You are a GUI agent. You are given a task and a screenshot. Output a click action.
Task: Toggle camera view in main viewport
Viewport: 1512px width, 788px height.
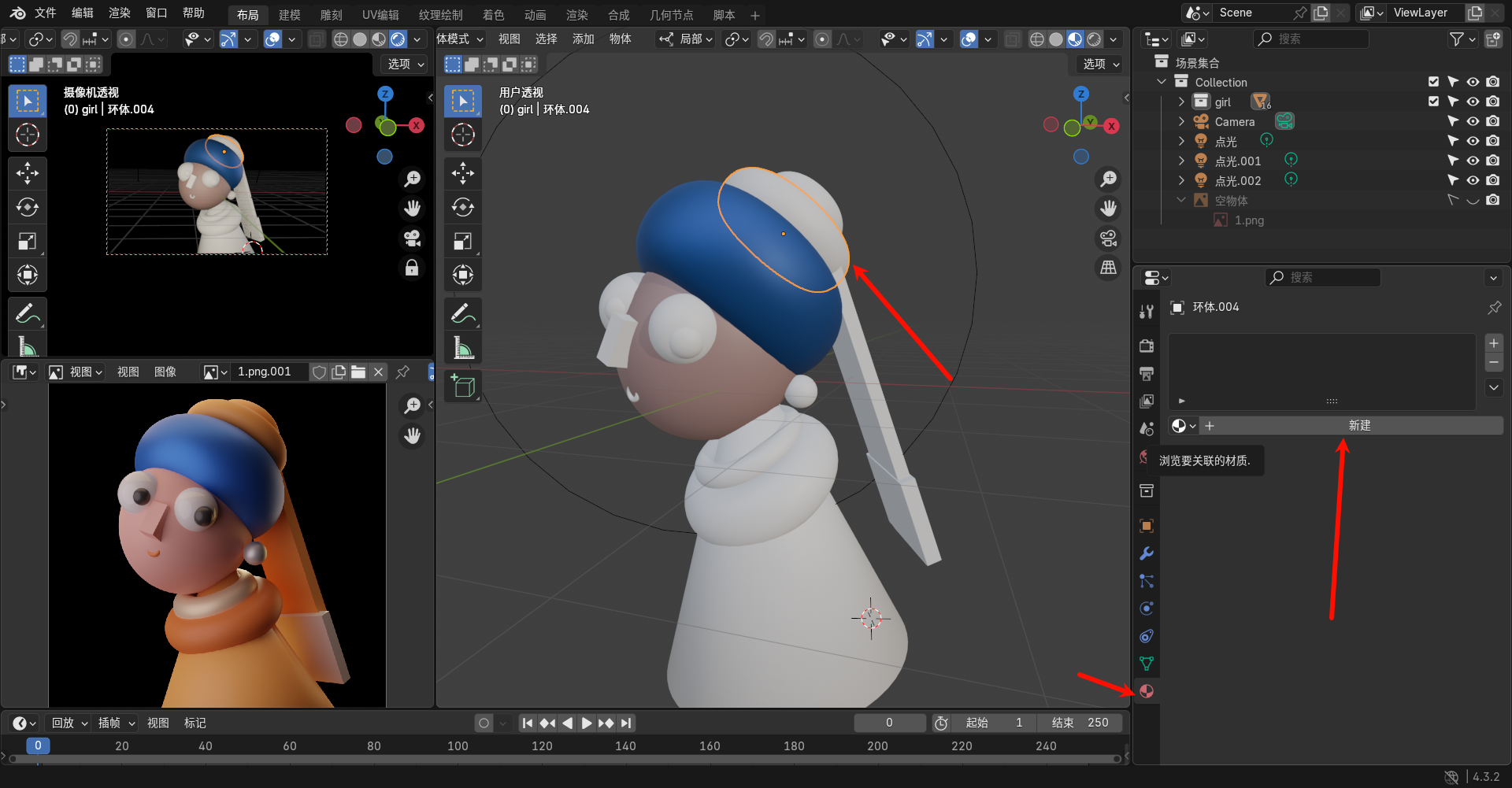click(x=1108, y=238)
